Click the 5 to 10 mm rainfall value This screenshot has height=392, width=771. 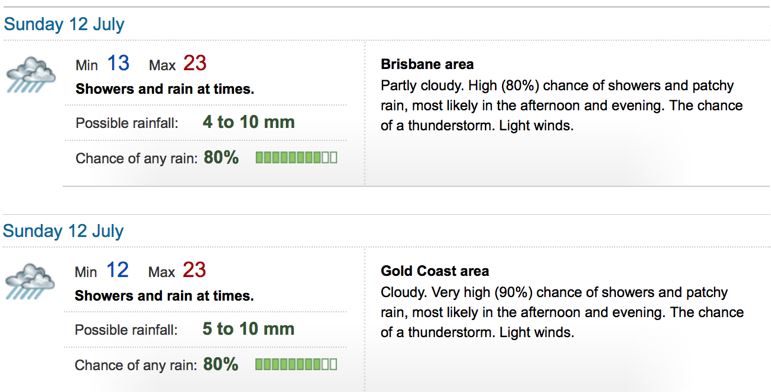(x=248, y=329)
